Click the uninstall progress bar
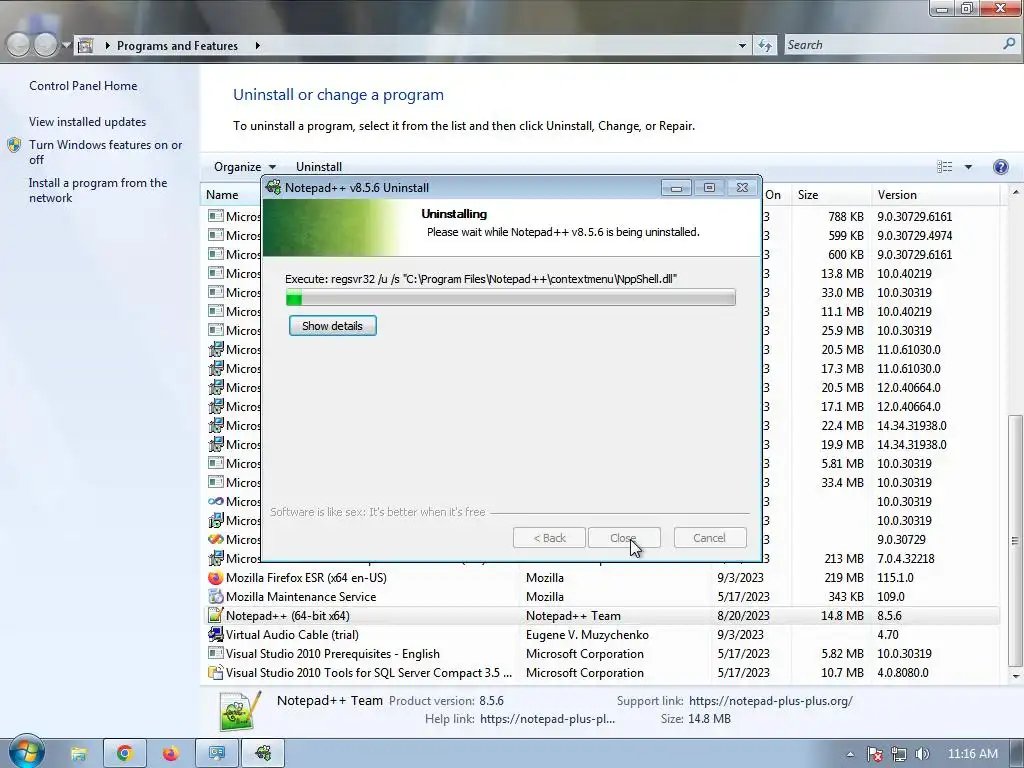This screenshot has height=768, width=1024. tap(511, 297)
